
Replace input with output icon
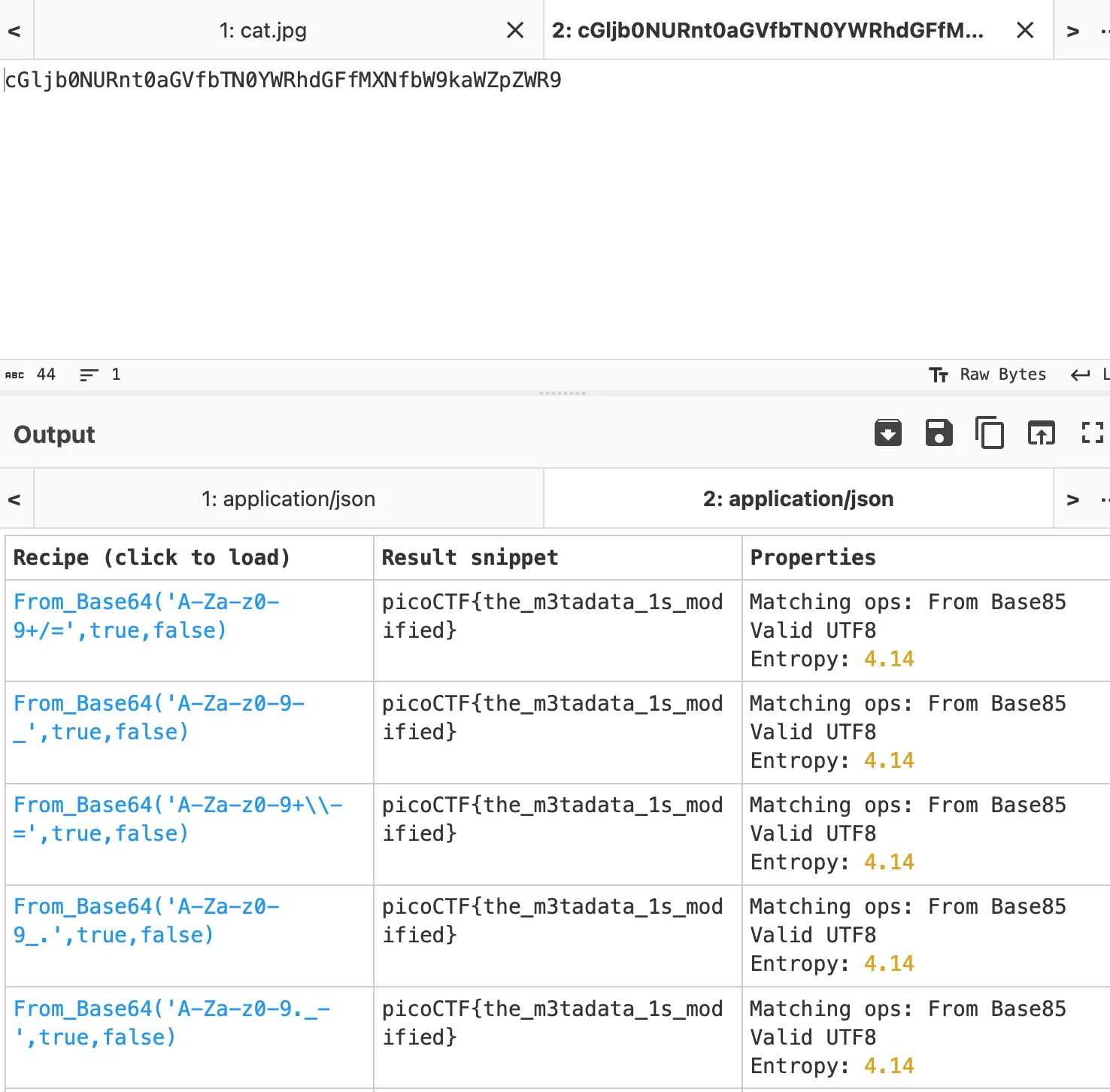1042,433
